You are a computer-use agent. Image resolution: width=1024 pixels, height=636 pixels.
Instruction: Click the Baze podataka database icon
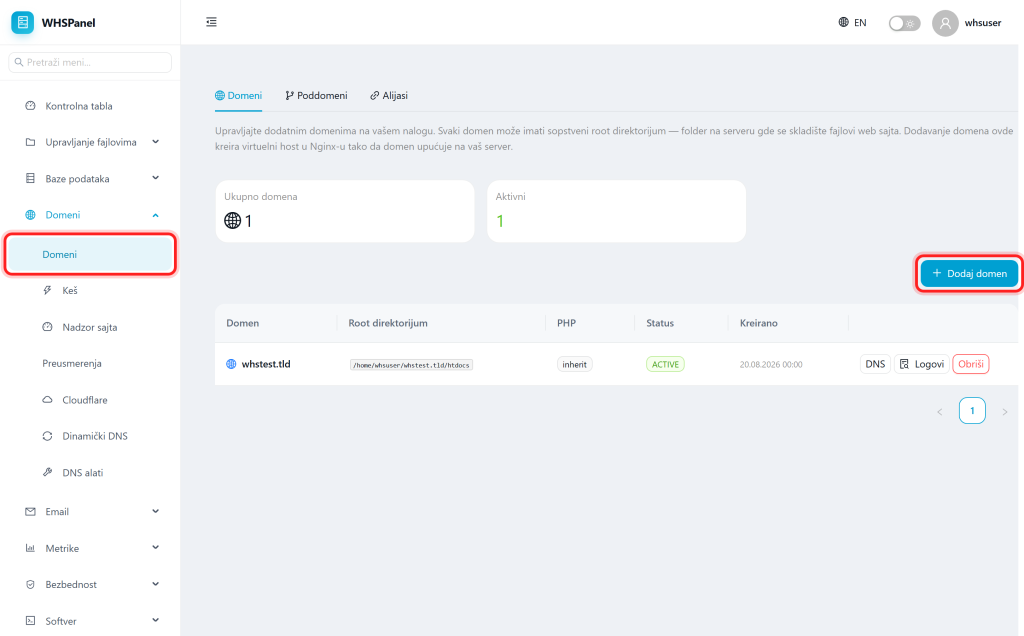pyautogui.click(x=30, y=178)
